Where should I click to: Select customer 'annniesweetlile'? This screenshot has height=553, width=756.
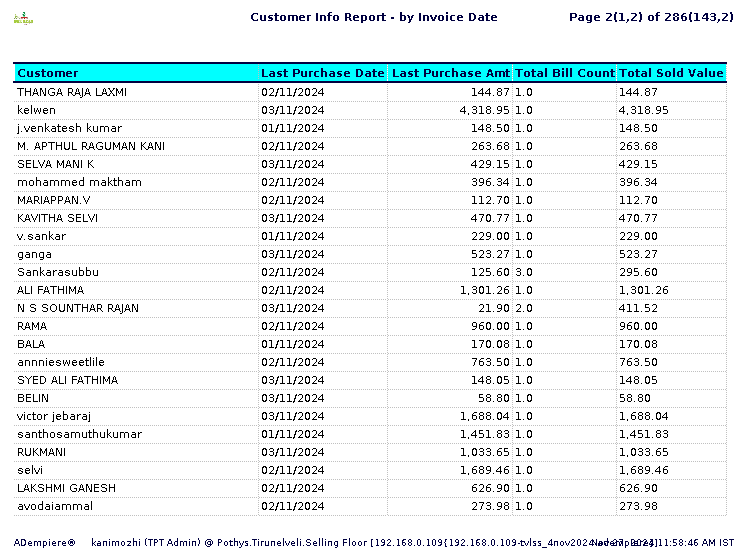(x=61, y=362)
